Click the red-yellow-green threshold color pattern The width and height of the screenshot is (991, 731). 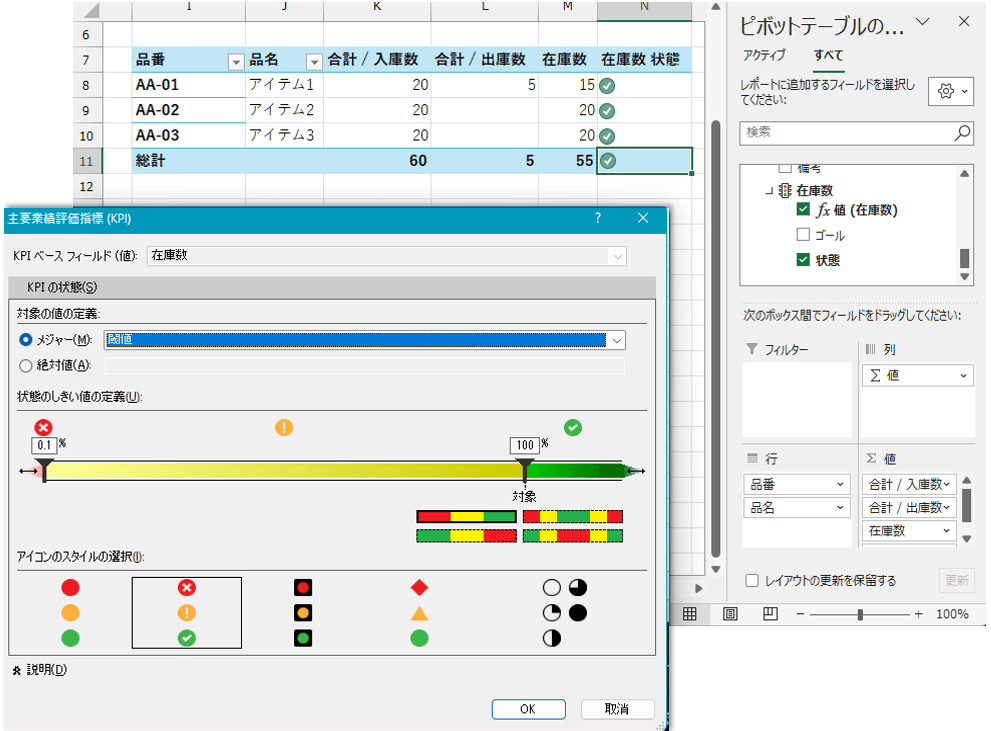click(466, 516)
